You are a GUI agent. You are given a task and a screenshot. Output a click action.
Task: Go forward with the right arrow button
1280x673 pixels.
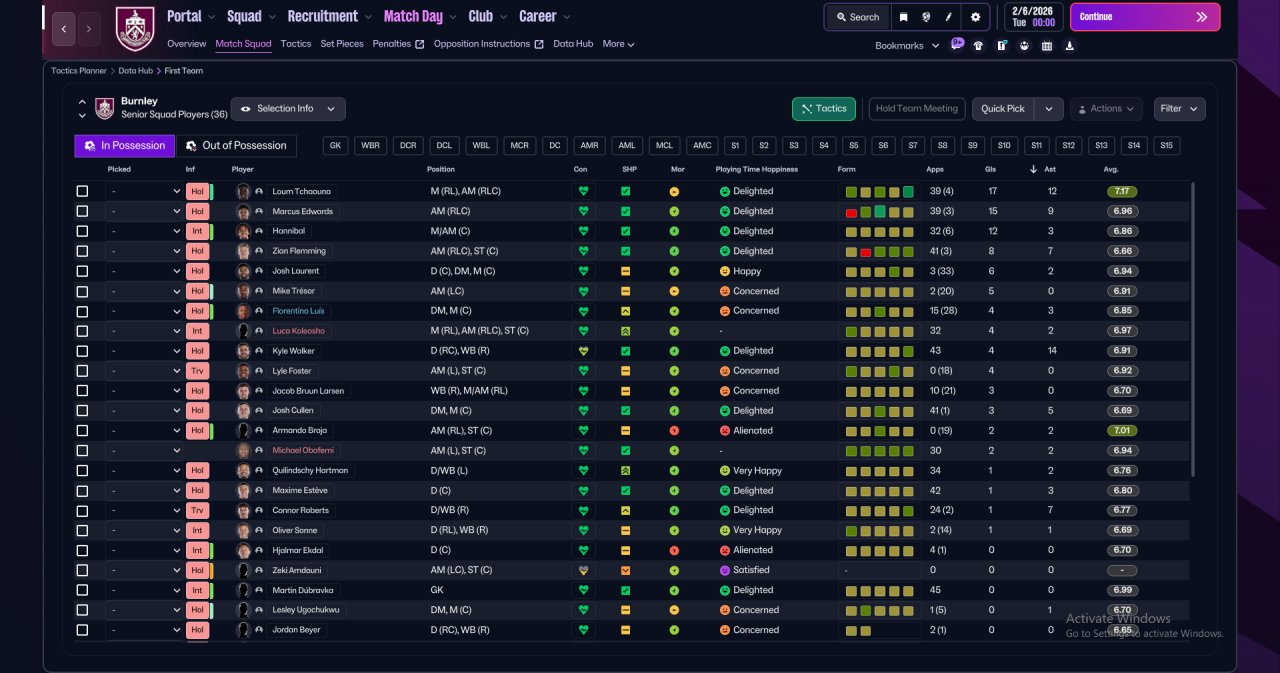(89, 29)
